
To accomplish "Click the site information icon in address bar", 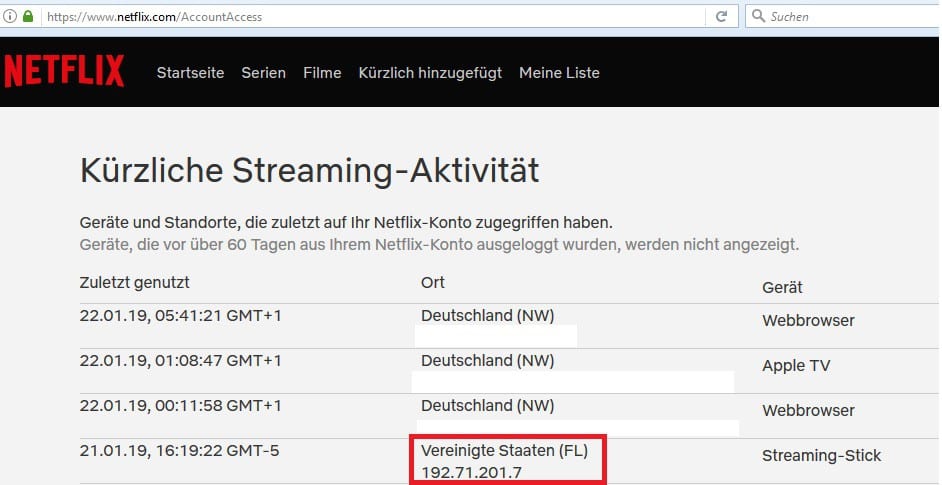I will 10,17.
